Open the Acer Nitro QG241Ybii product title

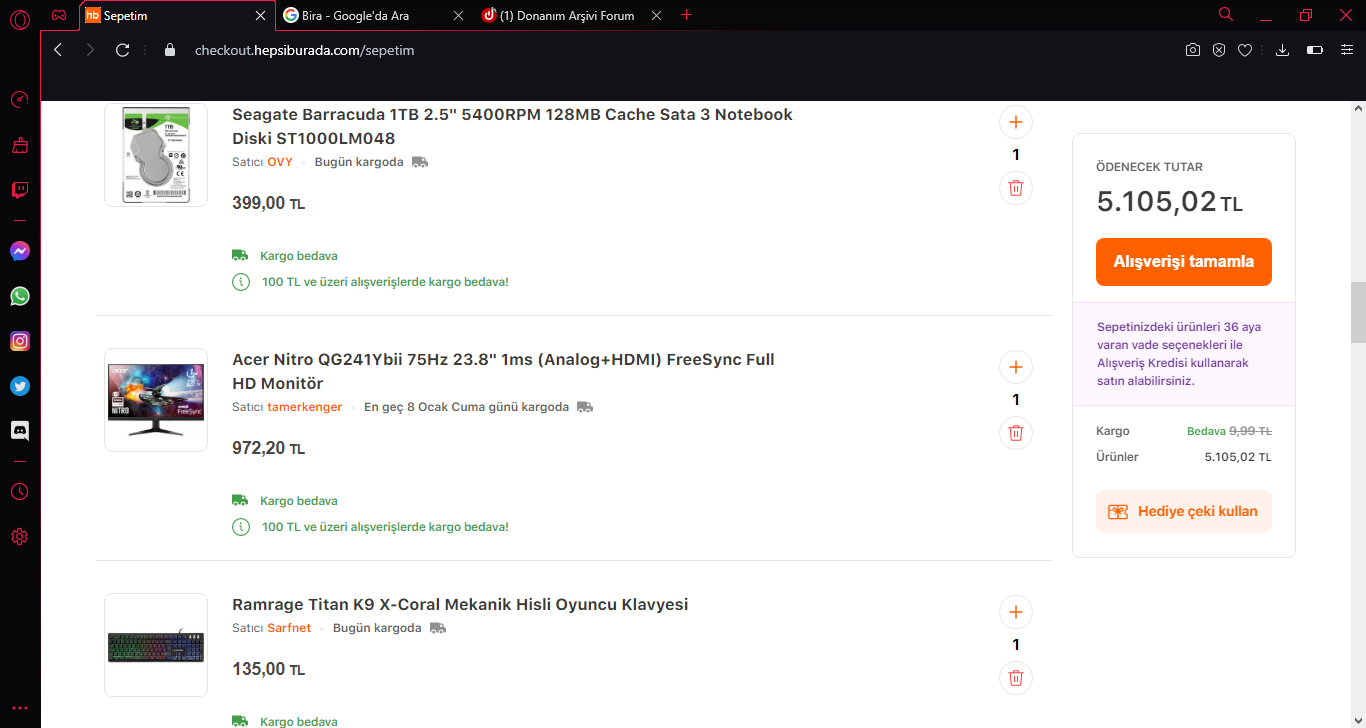point(503,371)
